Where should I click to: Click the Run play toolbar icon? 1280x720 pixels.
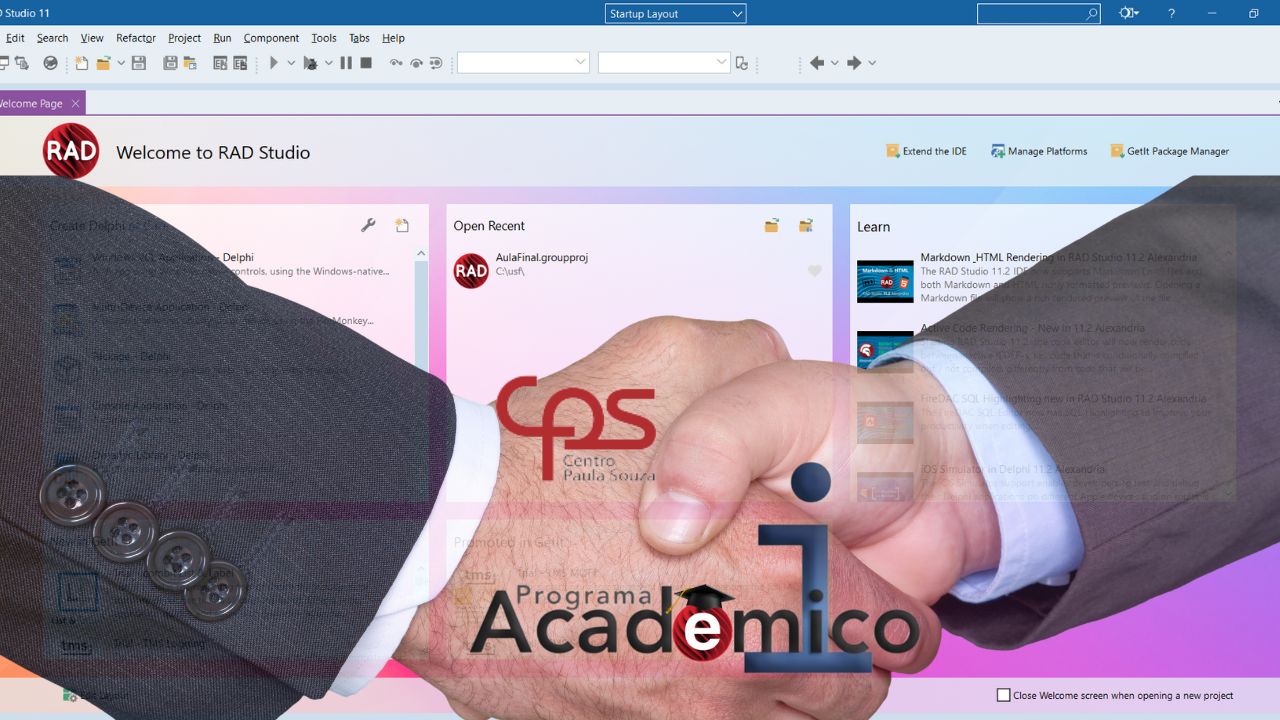click(273, 63)
